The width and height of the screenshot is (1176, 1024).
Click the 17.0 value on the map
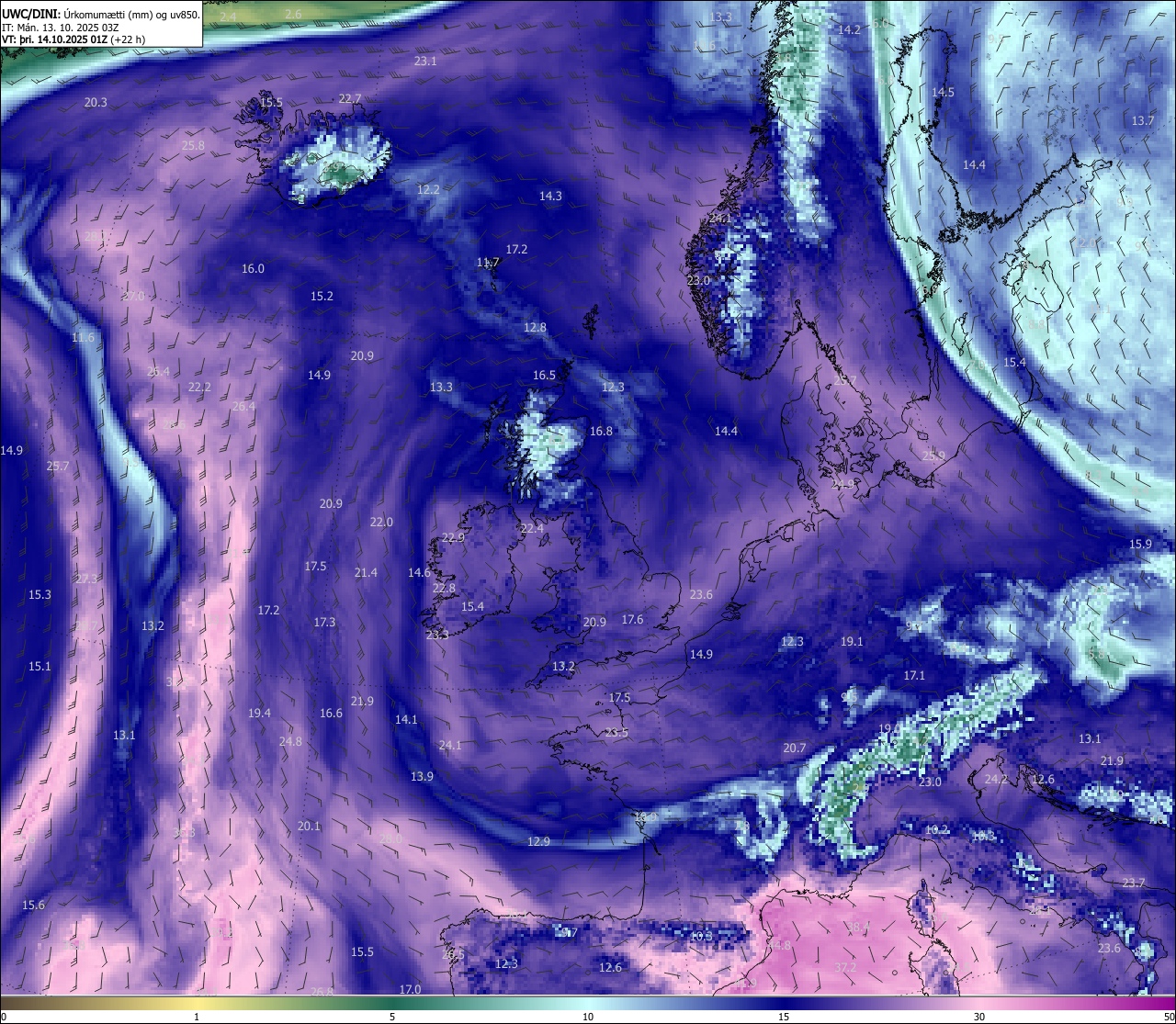click(x=410, y=989)
